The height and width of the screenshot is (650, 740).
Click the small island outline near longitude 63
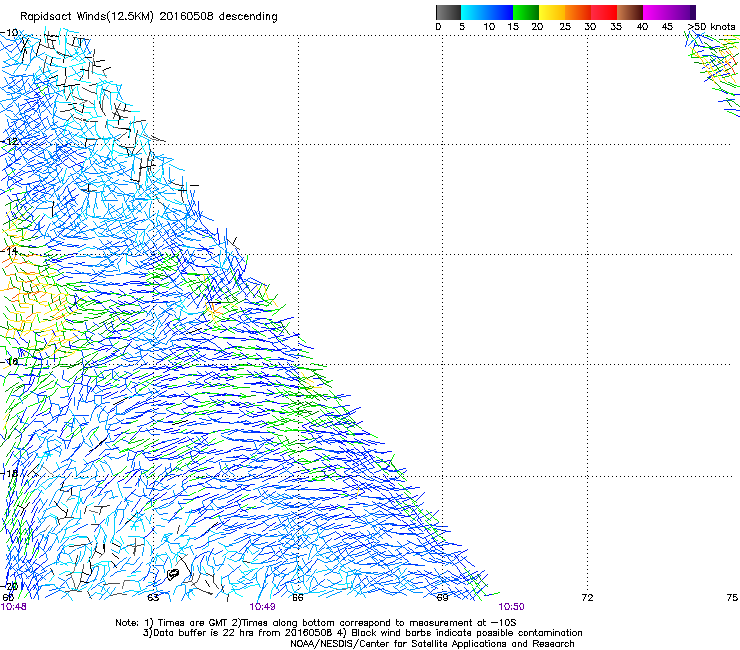tap(173, 574)
